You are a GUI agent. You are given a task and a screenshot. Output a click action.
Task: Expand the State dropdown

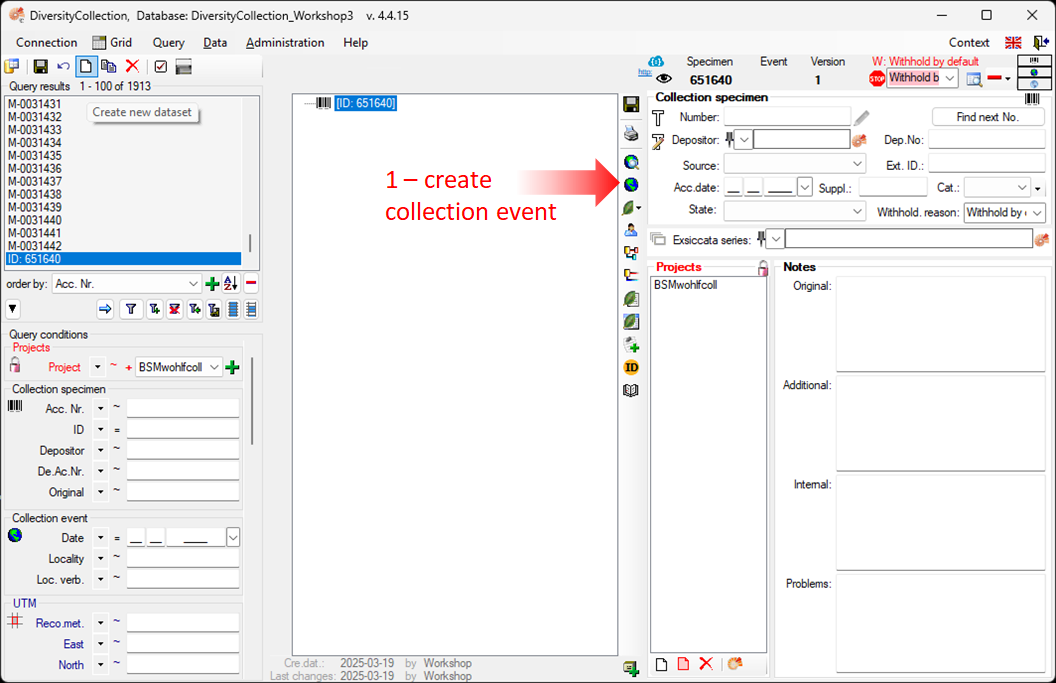[x=857, y=211]
